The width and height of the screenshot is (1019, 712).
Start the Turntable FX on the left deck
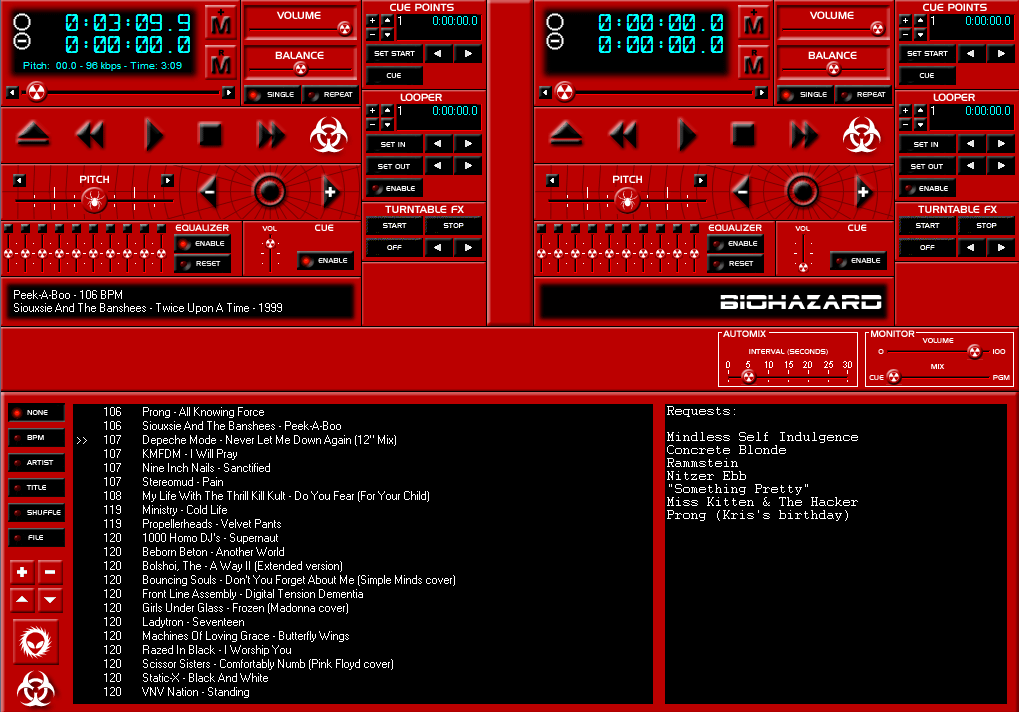click(x=394, y=226)
